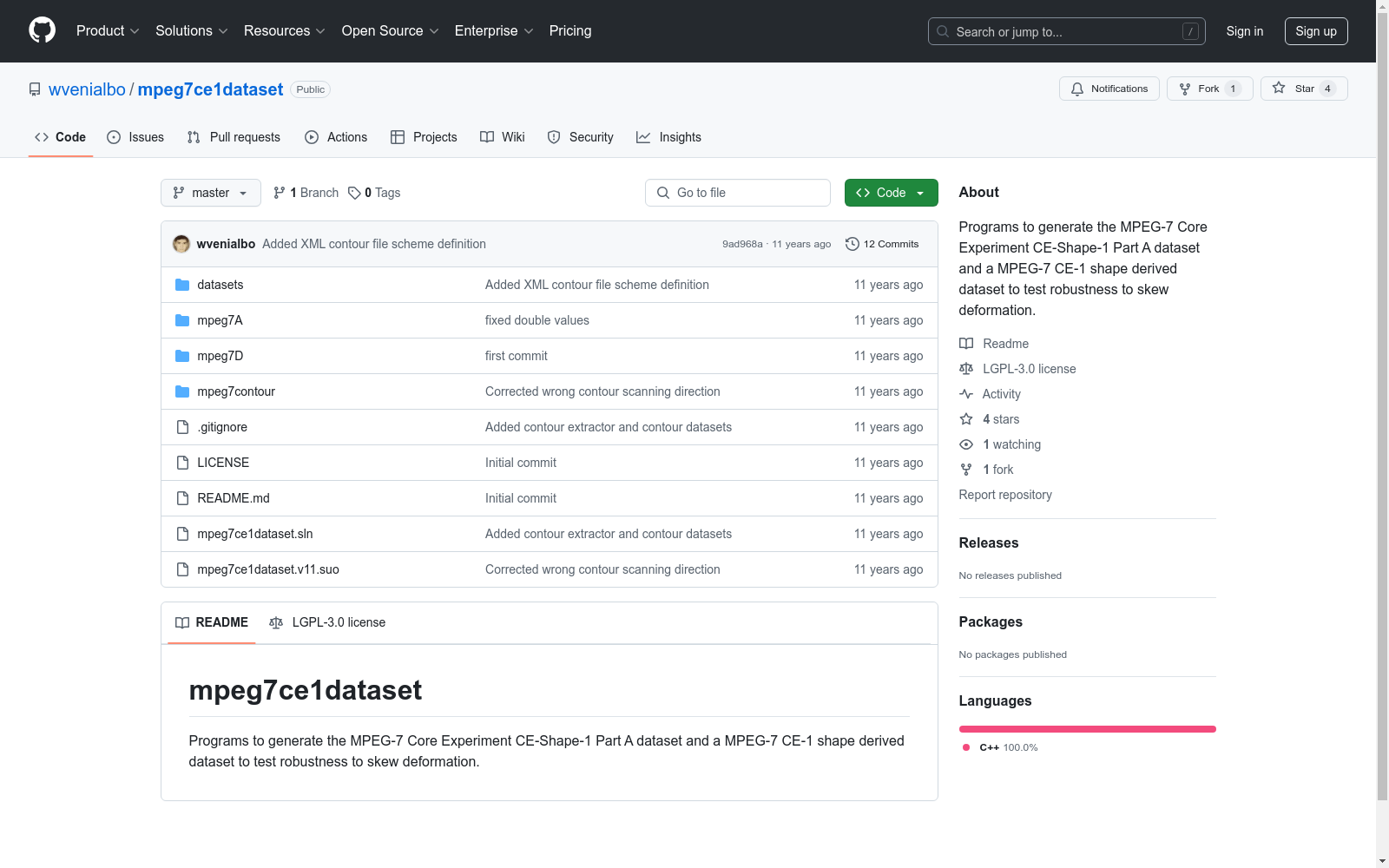Screen dimensions: 1389x868
Task: Click the avatar of wvenialbo in commit row
Action: tap(181, 244)
